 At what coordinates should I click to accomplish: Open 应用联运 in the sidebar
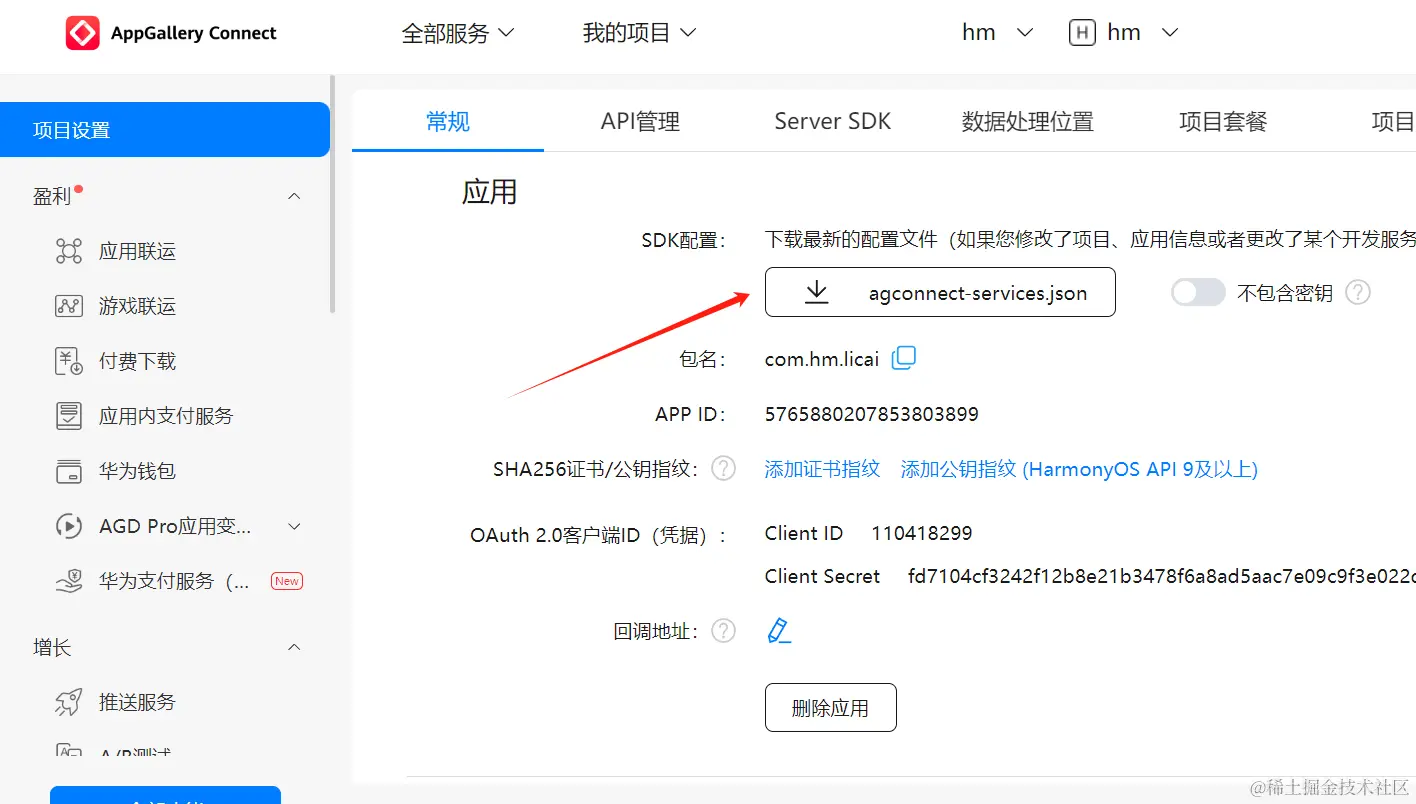coord(137,251)
